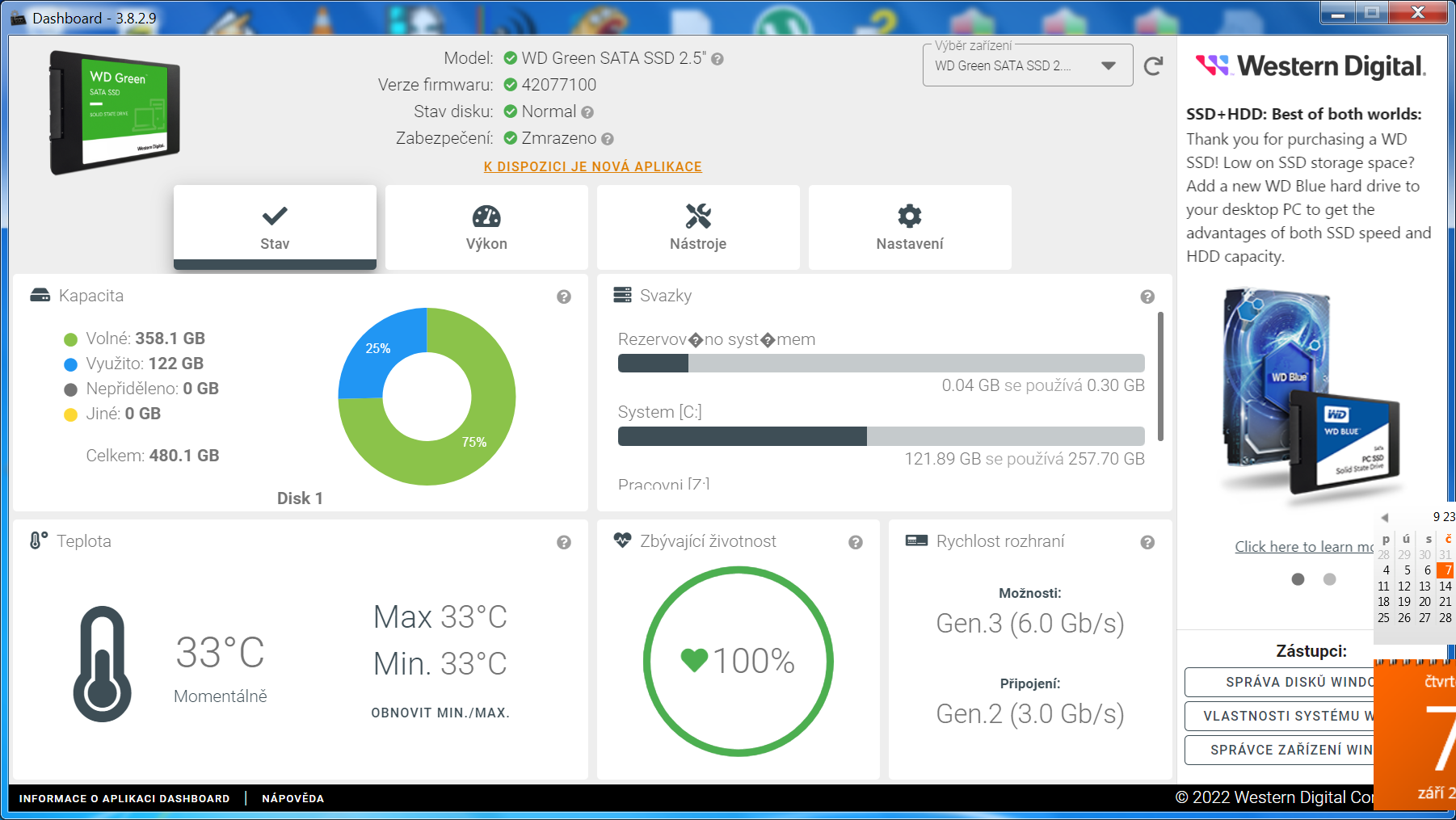Click help icon beside Normal disk status
This screenshot has height=820, width=1456.
587,112
